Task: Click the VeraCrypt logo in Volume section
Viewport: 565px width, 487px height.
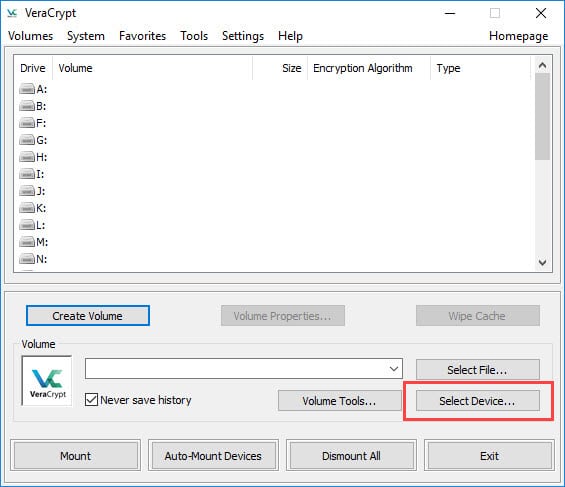Action: tap(47, 381)
